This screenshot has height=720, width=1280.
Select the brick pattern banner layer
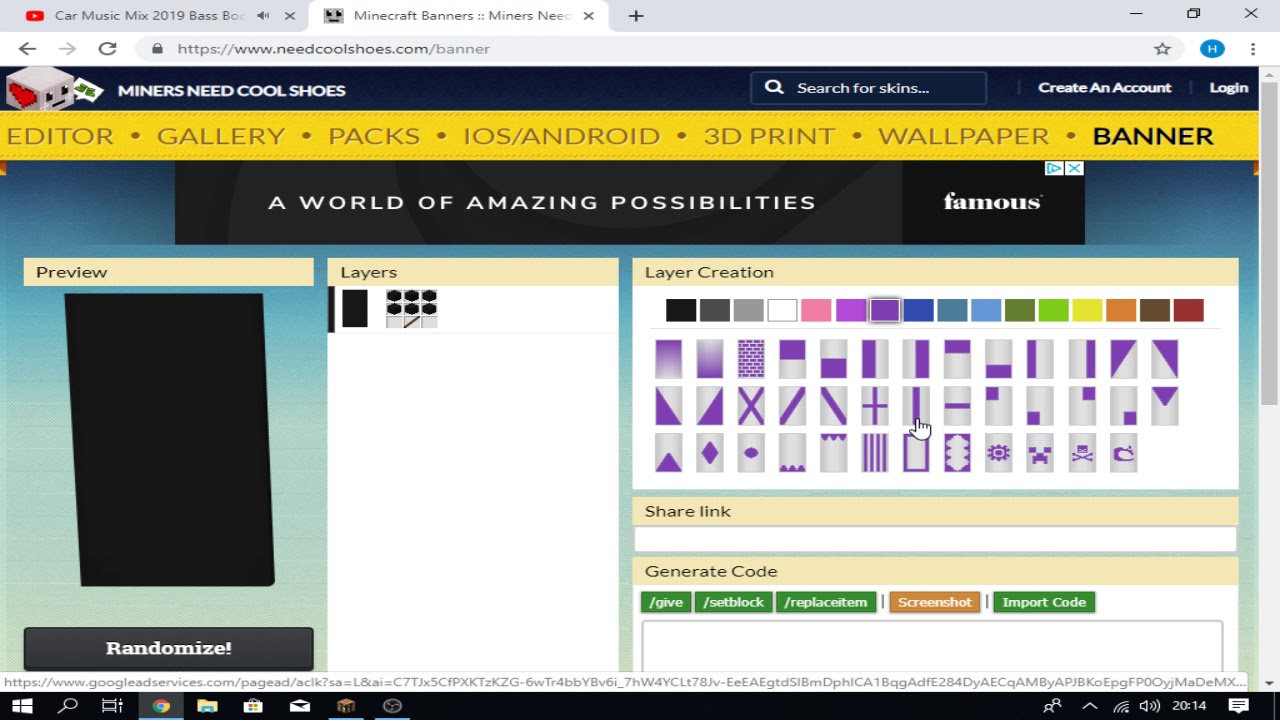click(x=751, y=359)
